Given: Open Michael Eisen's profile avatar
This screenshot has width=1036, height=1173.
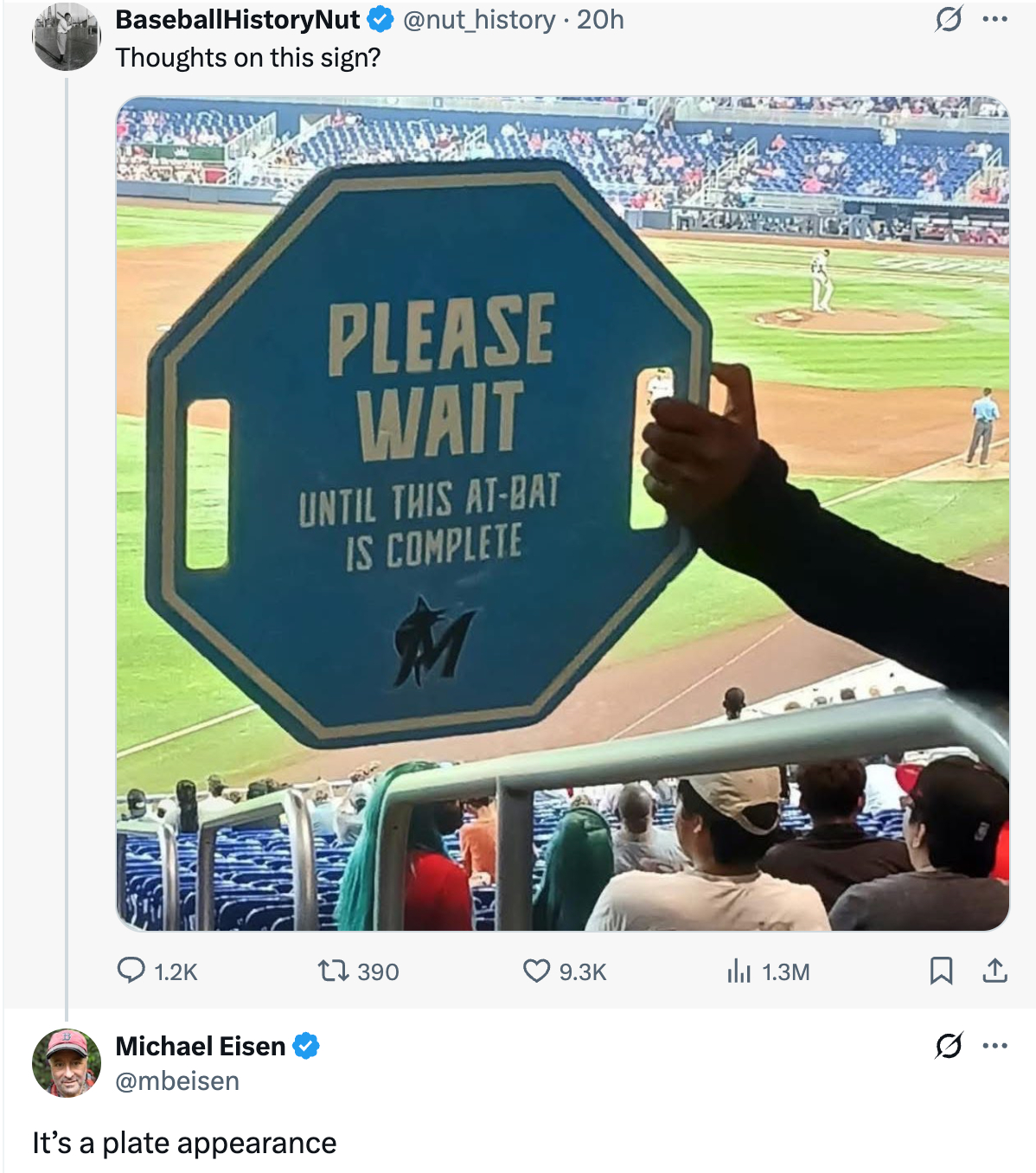Looking at the screenshot, I should click(x=66, y=1062).
